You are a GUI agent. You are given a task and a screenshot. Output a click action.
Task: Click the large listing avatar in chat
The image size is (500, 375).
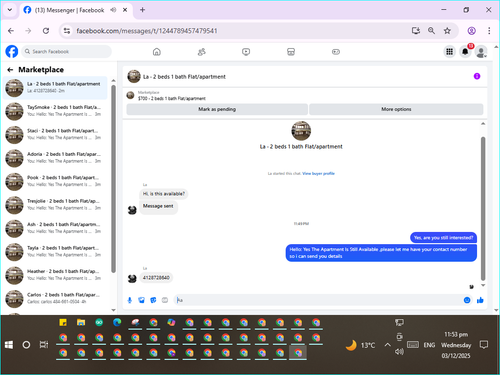click(301, 131)
